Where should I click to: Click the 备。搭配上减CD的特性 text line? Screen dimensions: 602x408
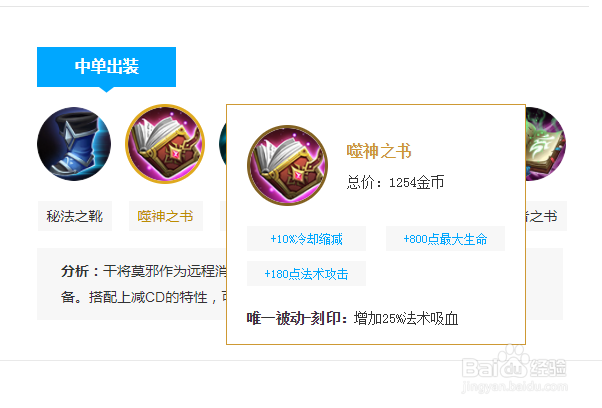coord(144,297)
